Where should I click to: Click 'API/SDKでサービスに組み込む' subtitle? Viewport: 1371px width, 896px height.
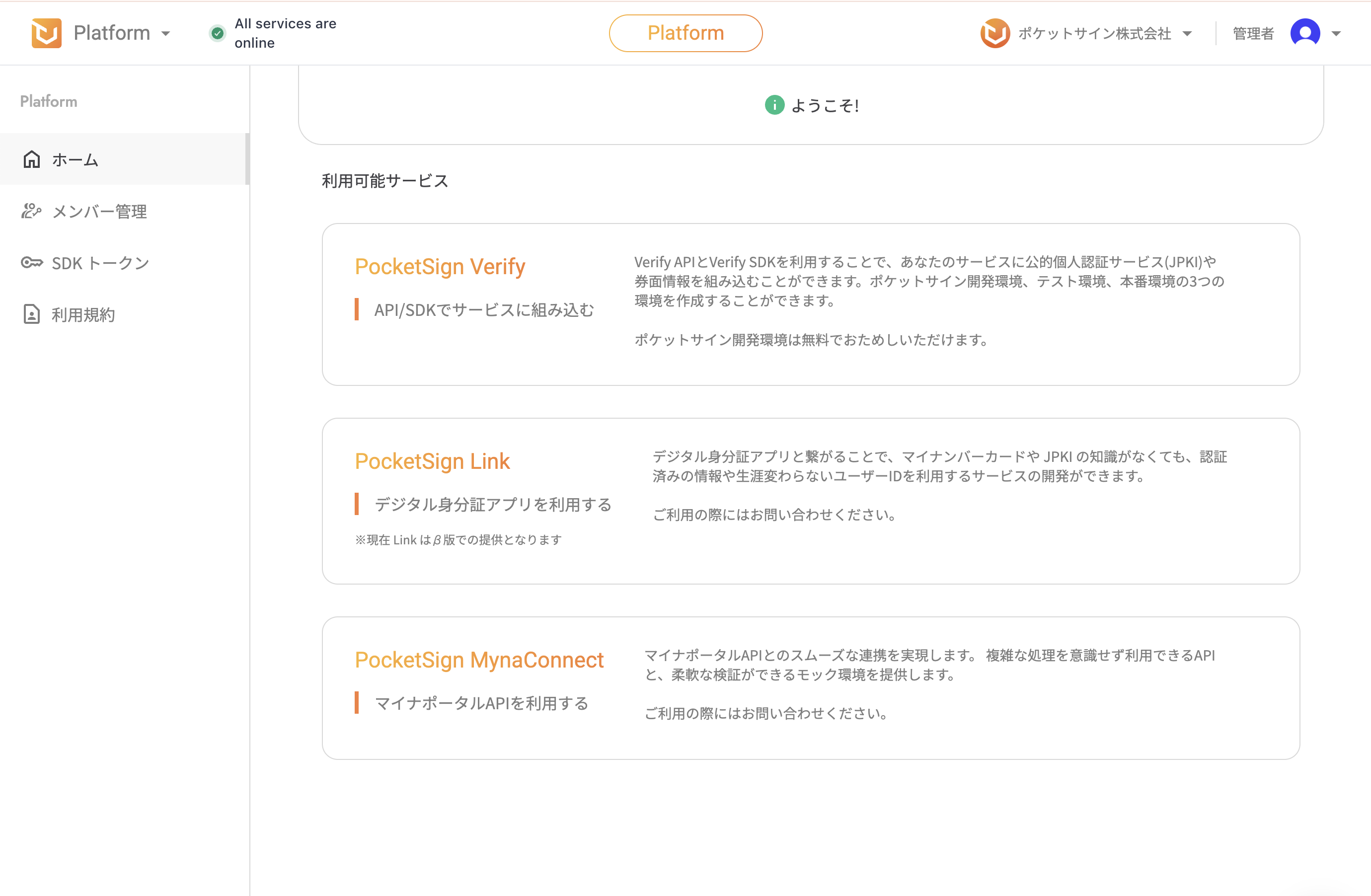pos(484,310)
